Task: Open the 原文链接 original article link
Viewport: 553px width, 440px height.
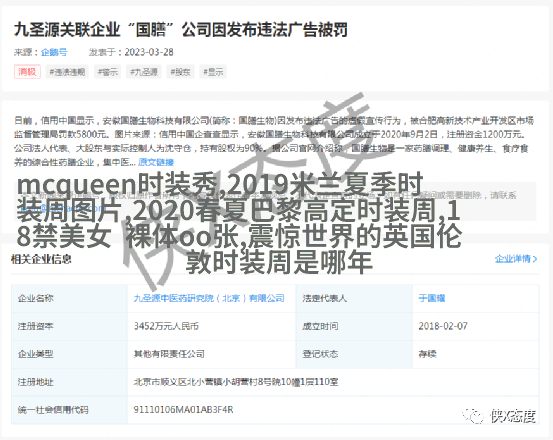Action: 156,162
